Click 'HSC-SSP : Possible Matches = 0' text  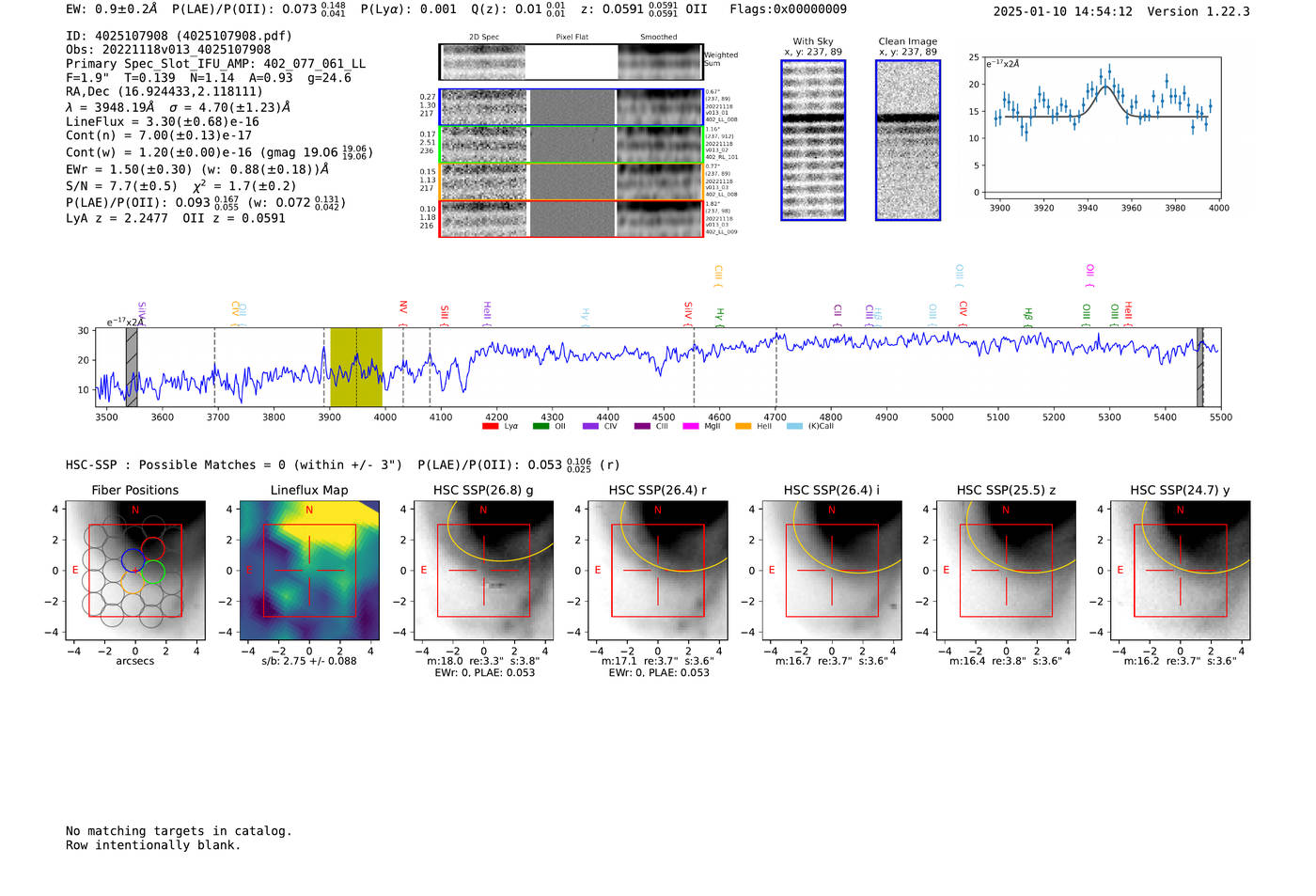pyautogui.click(x=175, y=464)
